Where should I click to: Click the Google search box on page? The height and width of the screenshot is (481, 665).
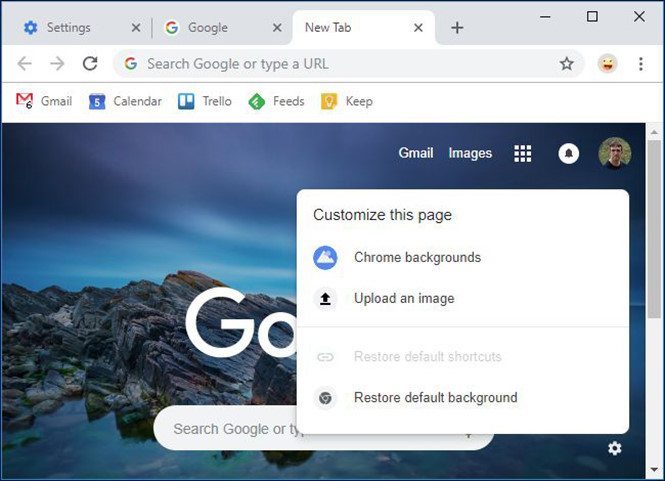(x=324, y=428)
